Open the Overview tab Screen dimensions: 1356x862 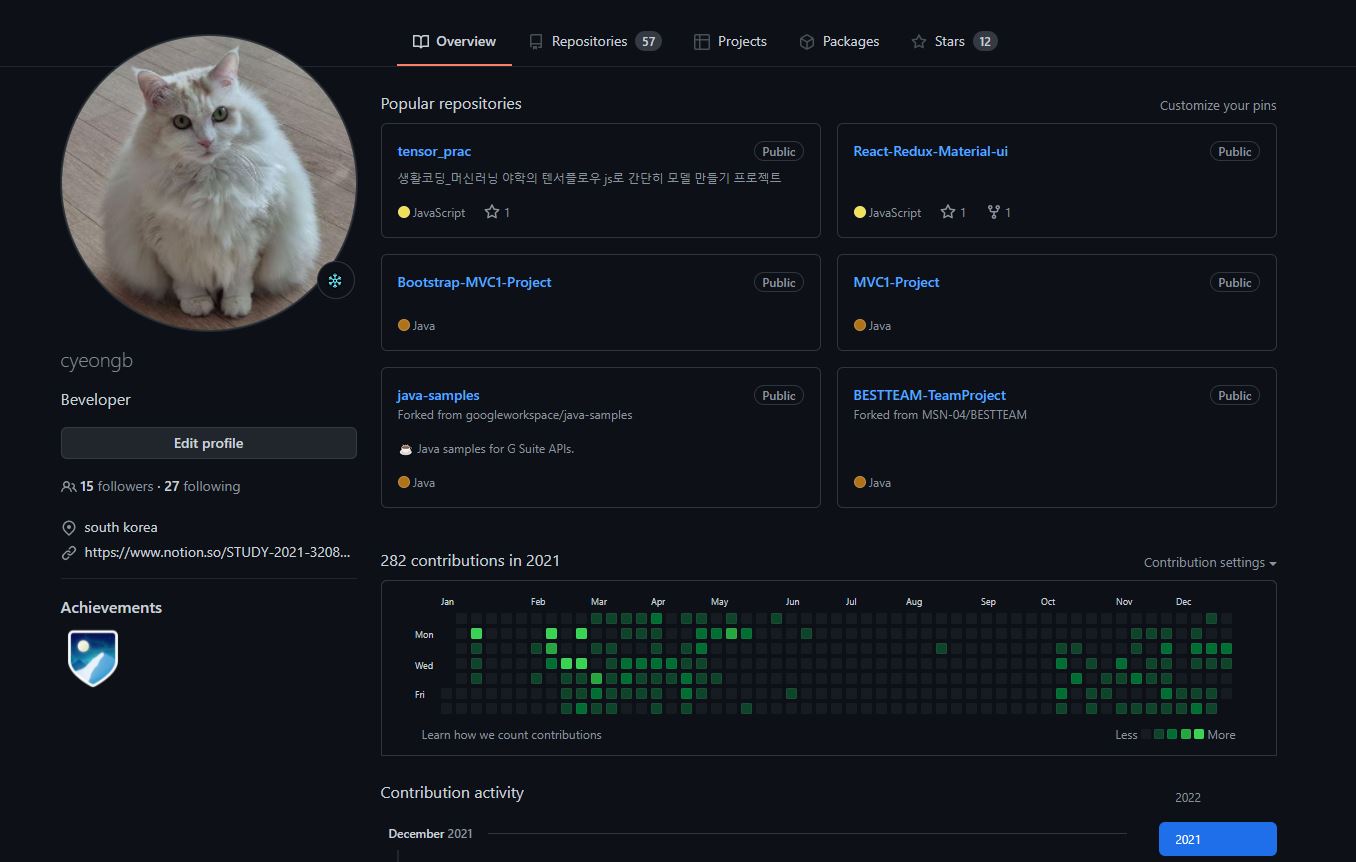coord(454,41)
